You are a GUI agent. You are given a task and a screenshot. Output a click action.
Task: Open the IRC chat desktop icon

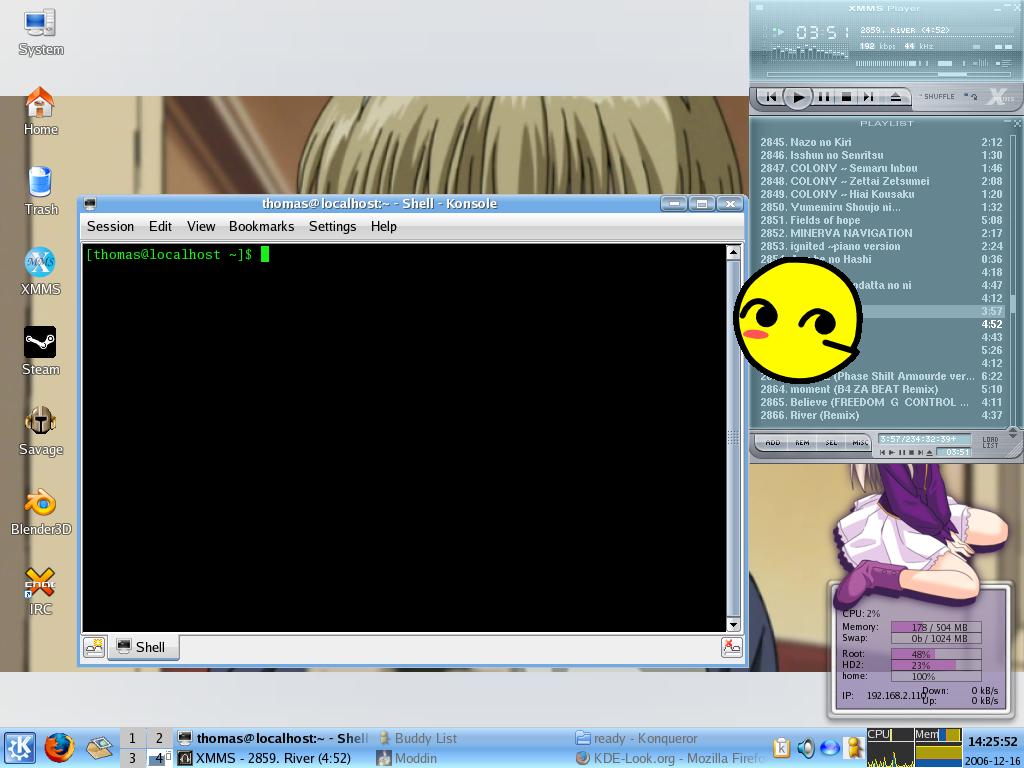[x=40, y=591]
